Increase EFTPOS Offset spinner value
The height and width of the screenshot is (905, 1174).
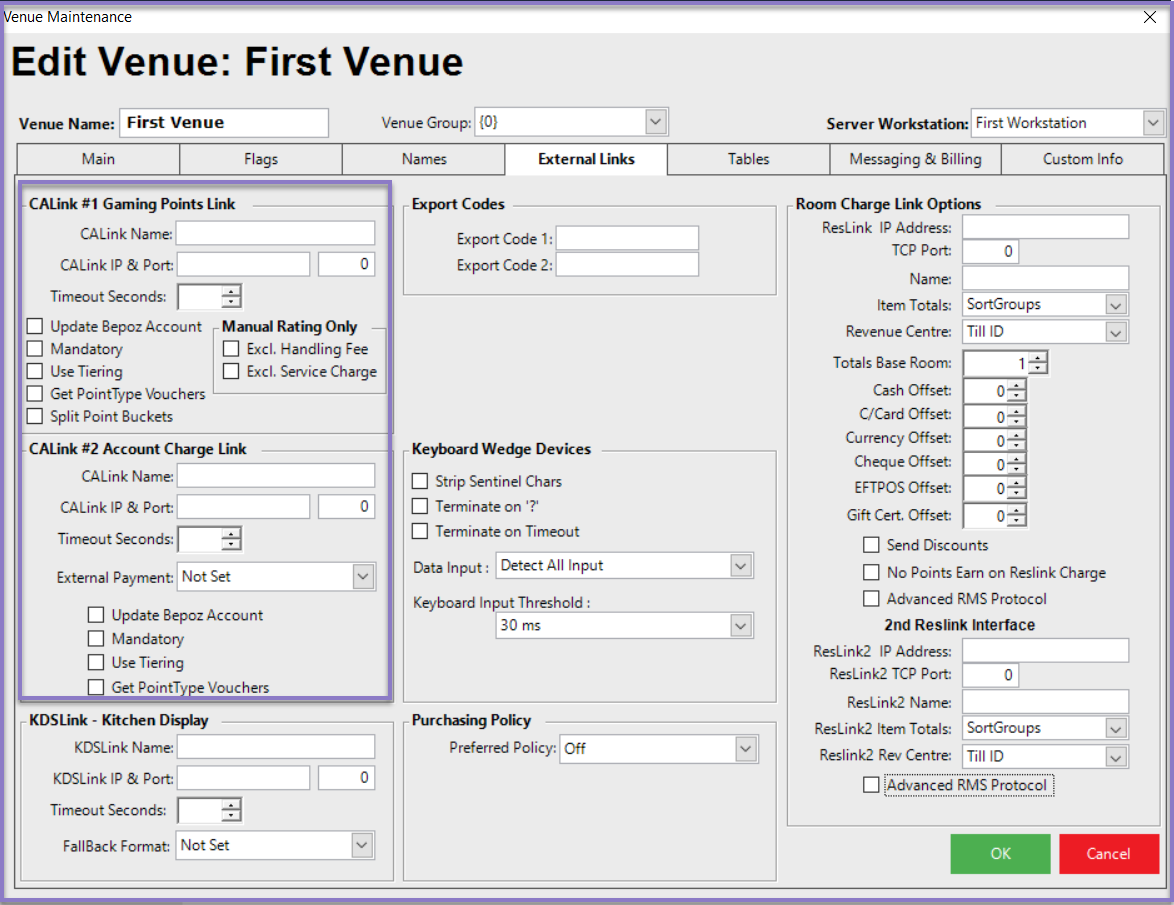tap(1017, 483)
